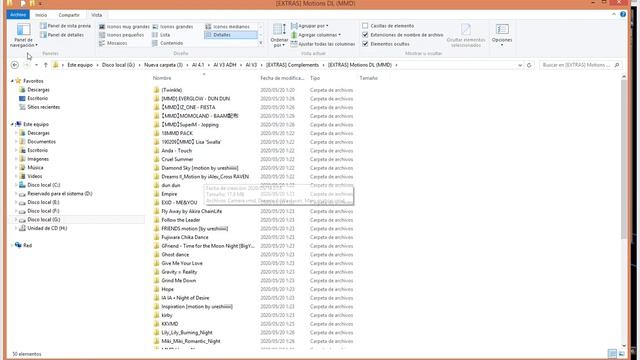Screen dimensions: 640x360
Task: Select the (Twinkle) folder
Action: click(x=171, y=90)
